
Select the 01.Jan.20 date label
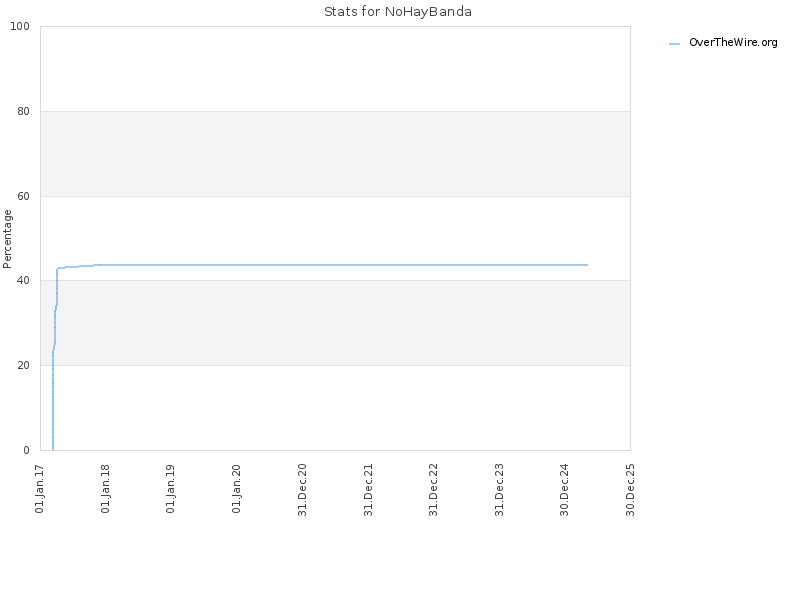click(x=236, y=489)
